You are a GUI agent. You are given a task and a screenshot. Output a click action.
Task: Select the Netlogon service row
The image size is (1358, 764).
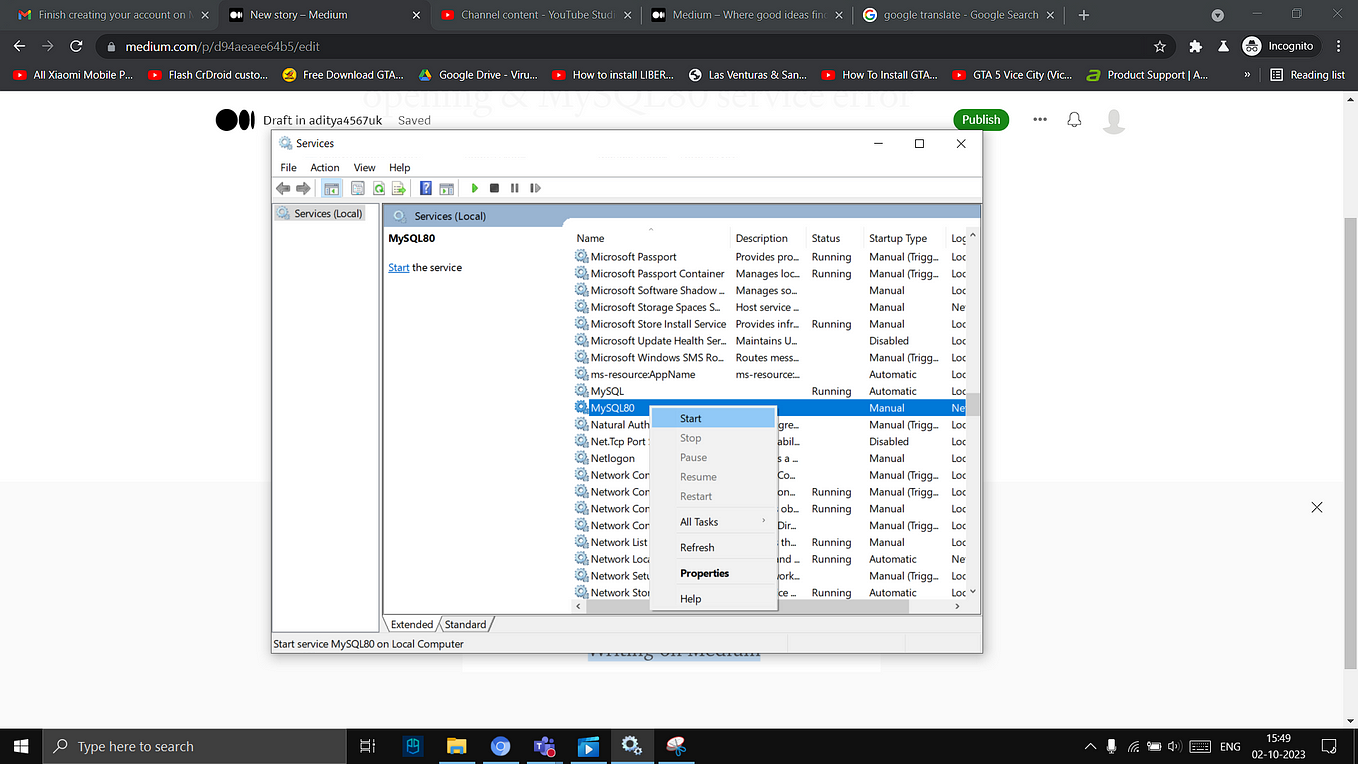770,458
